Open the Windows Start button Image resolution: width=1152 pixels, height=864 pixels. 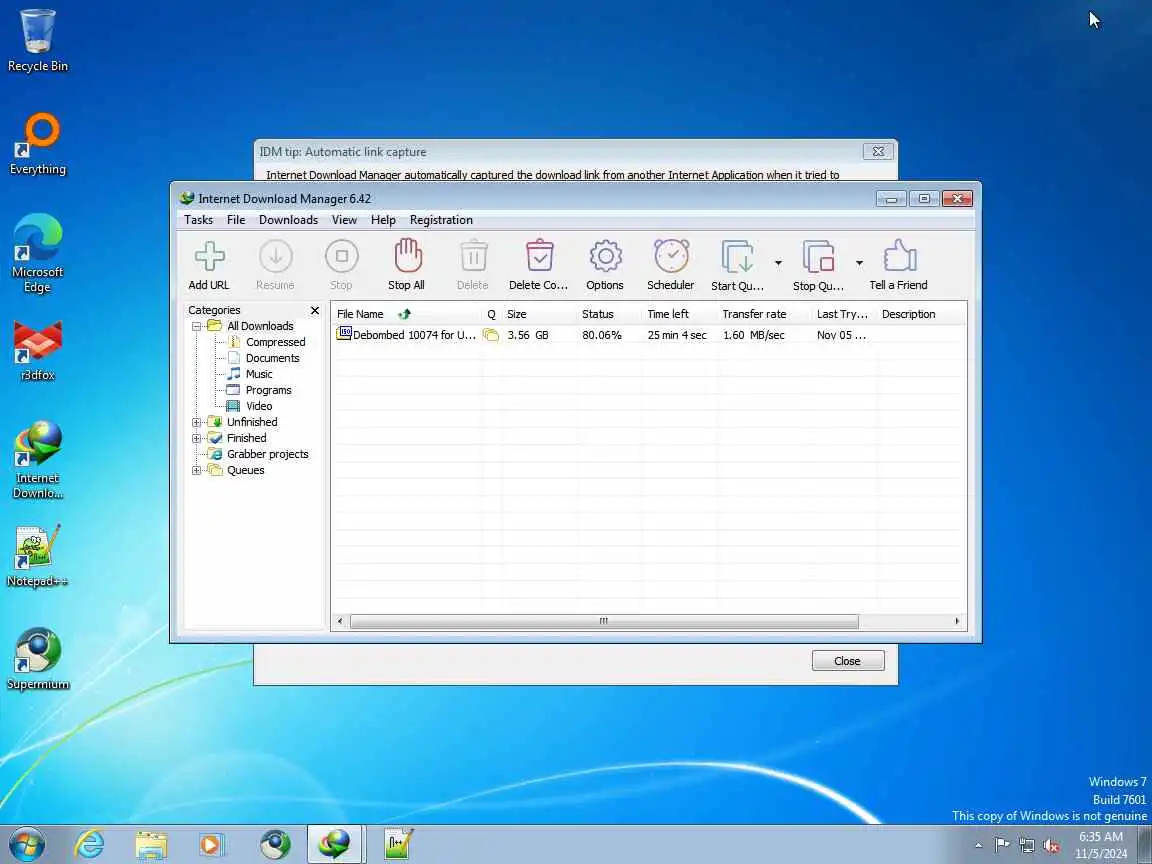coord(27,844)
